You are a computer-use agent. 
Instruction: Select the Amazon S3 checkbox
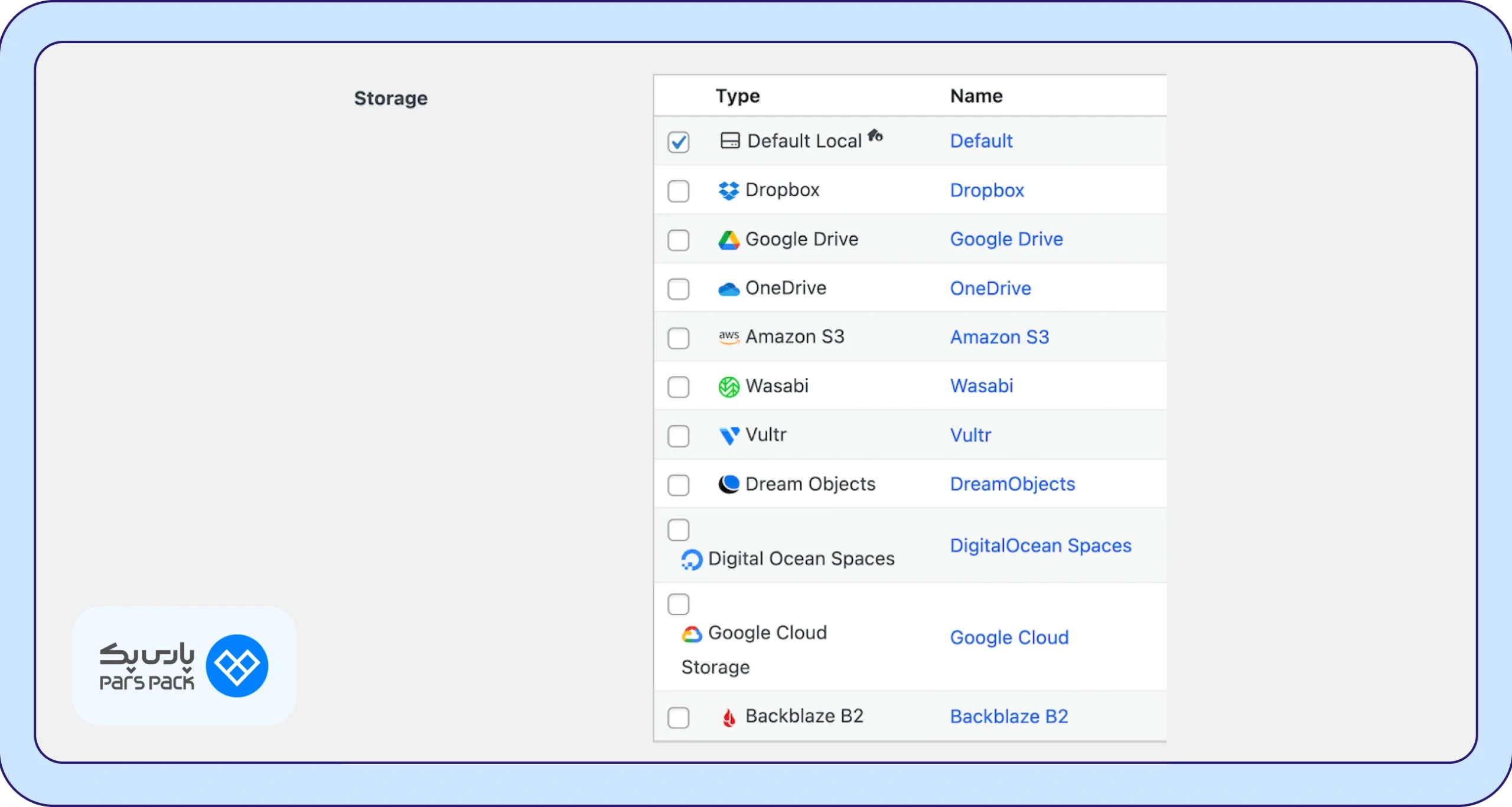[679, 339]
